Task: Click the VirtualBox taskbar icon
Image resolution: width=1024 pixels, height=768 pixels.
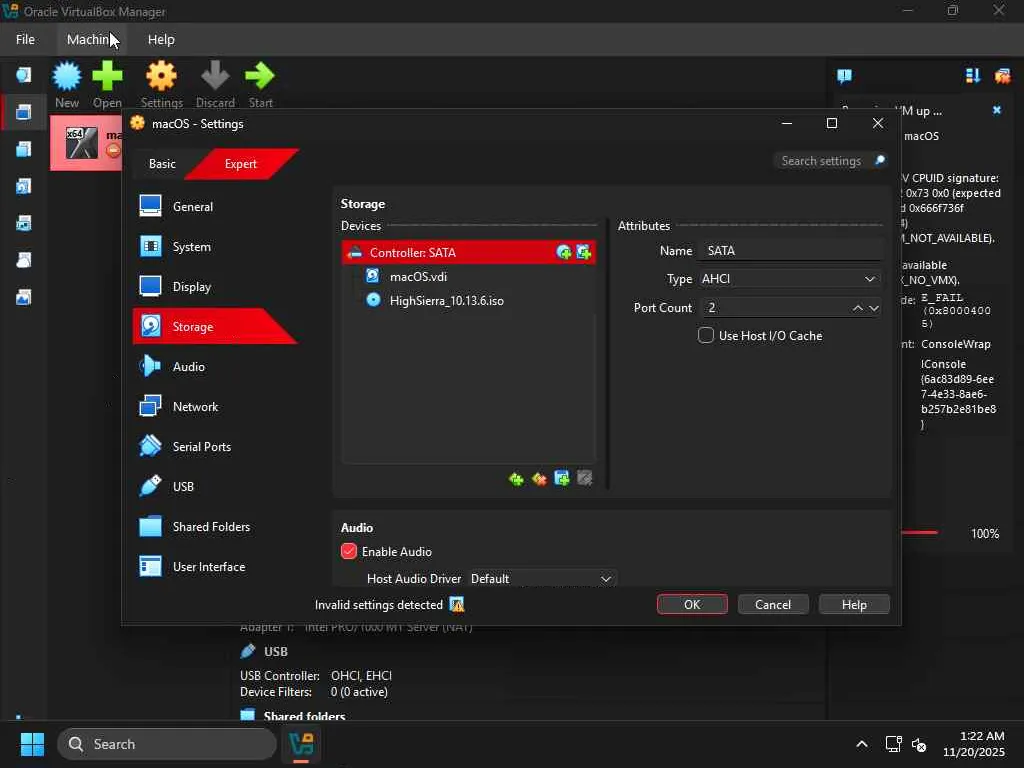Action: pos(301,744)
